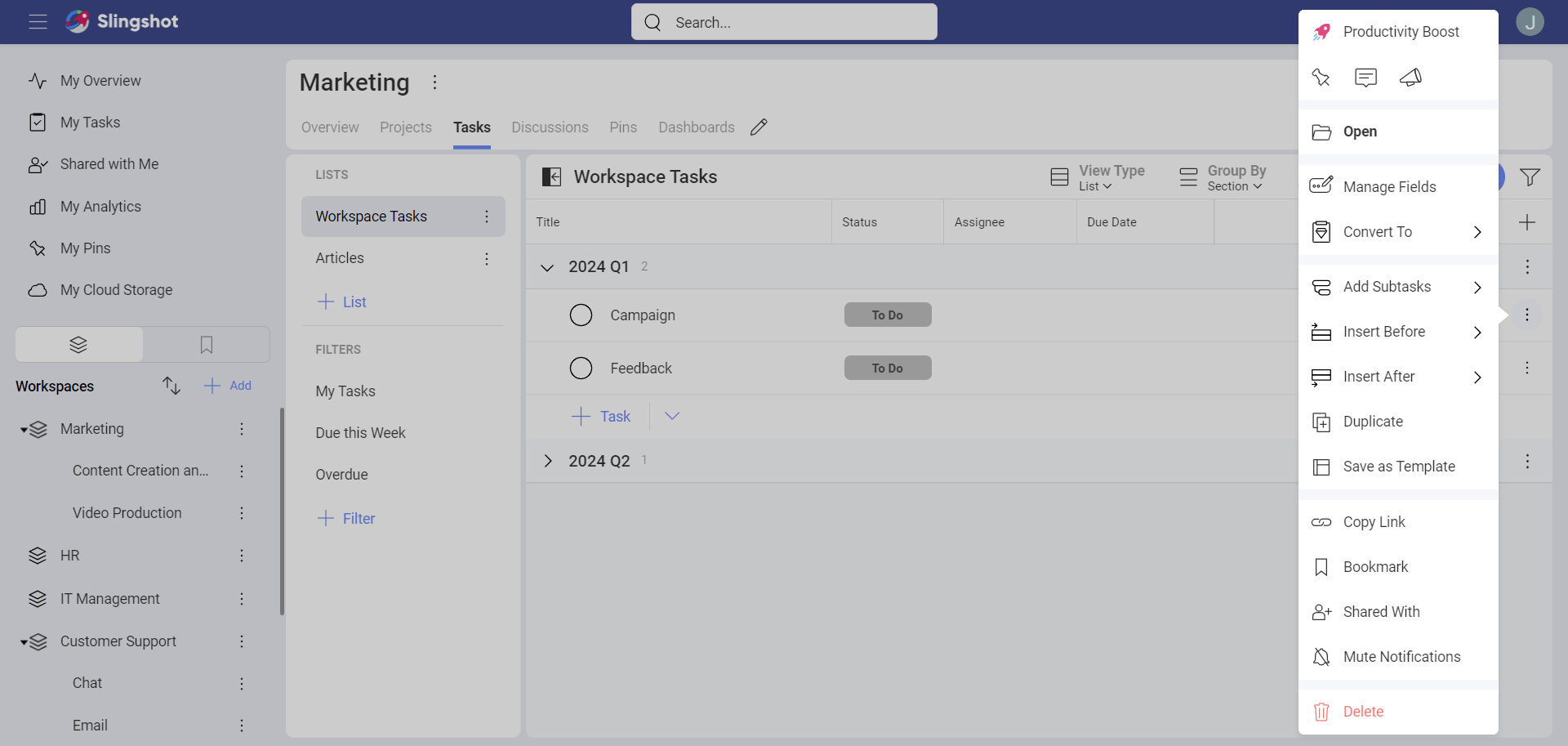
Task: Select Mute Notifications option
Action: (1398, 657)
